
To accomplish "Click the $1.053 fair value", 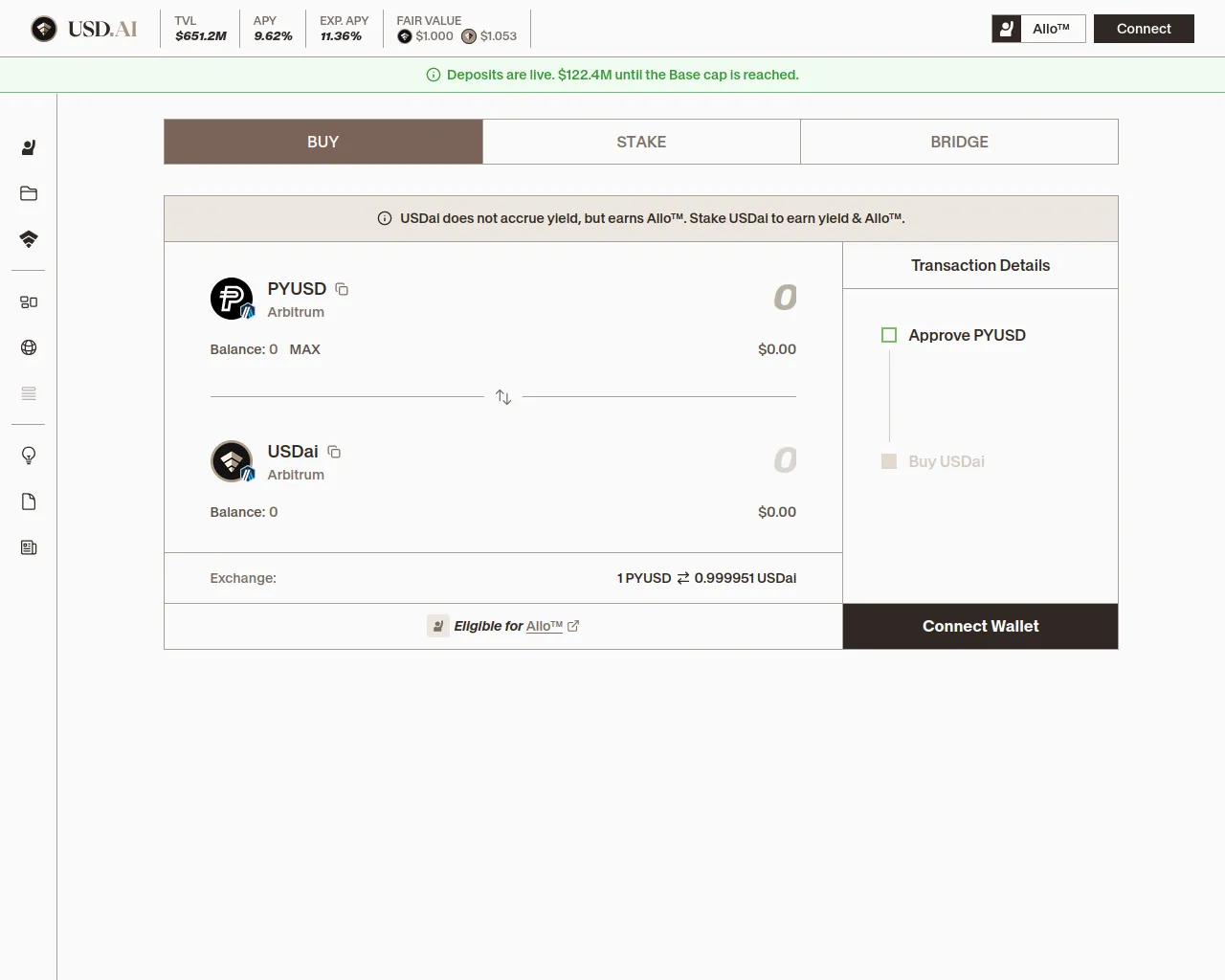I will (499, 36).
